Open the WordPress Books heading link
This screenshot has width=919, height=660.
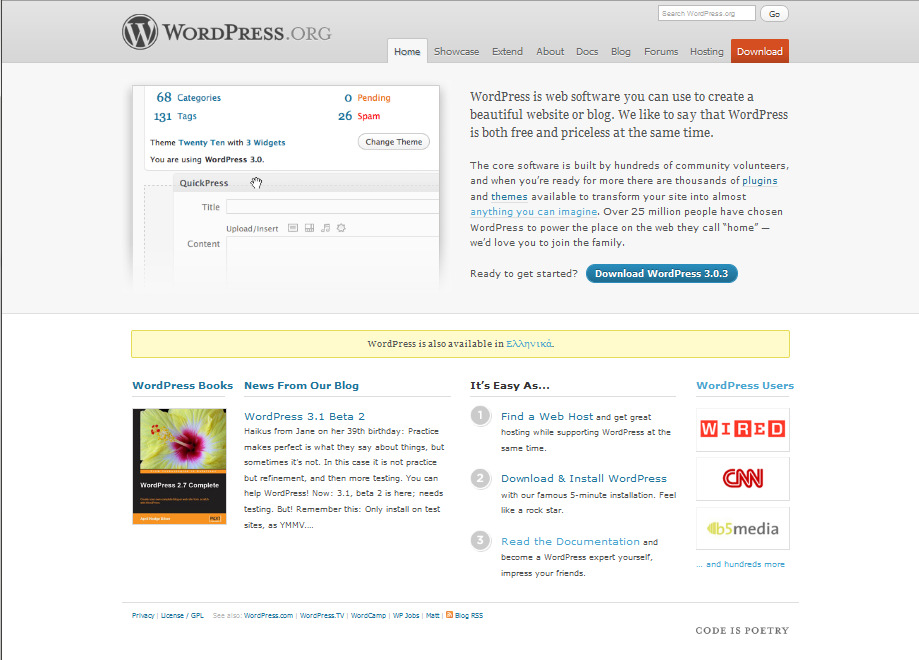[x=182, y=385]
